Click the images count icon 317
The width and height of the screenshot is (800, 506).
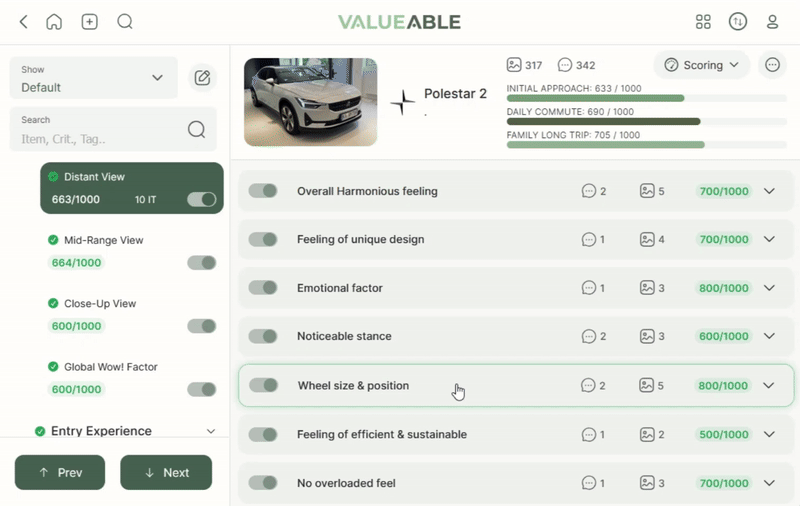tap(514, 65)
